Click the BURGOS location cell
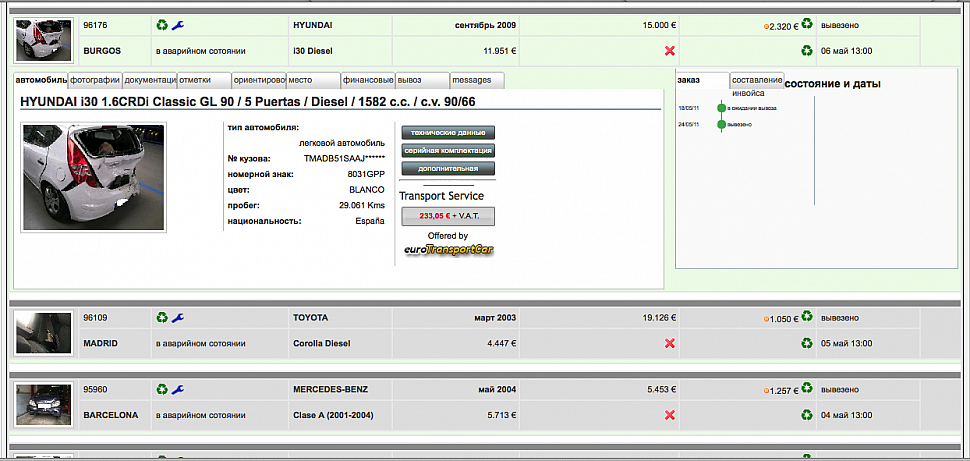The width and height of the screenshot is (970, 461). click(115, 51)
